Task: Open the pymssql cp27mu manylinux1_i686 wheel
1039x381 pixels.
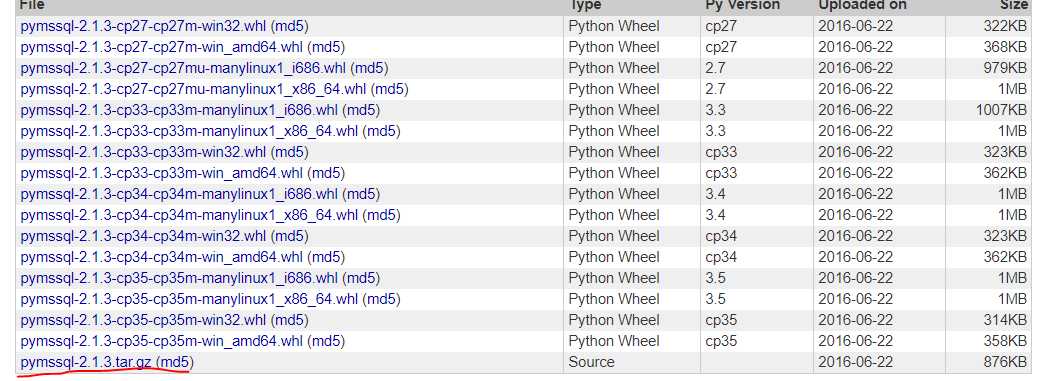Action: point(184,68)
